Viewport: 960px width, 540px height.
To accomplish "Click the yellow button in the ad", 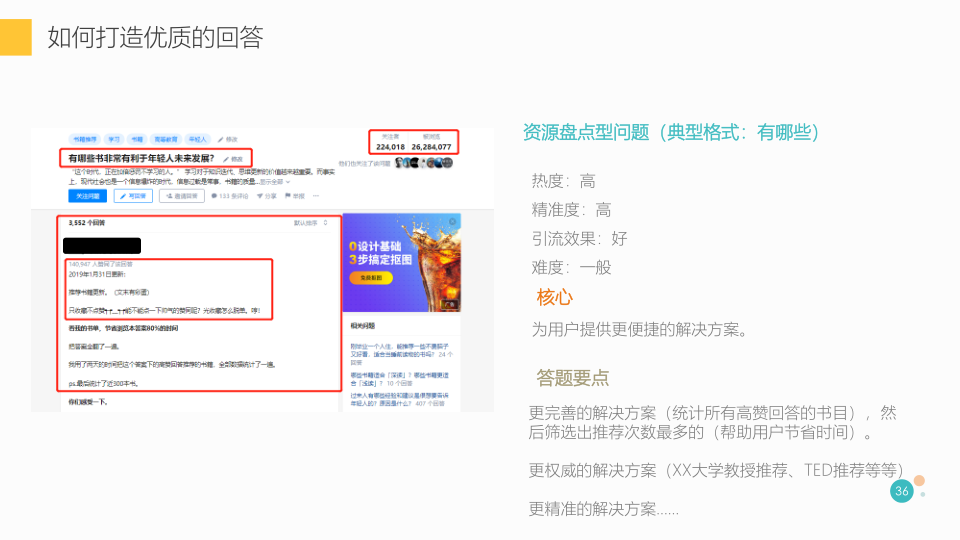I will [x=371, y=278].
